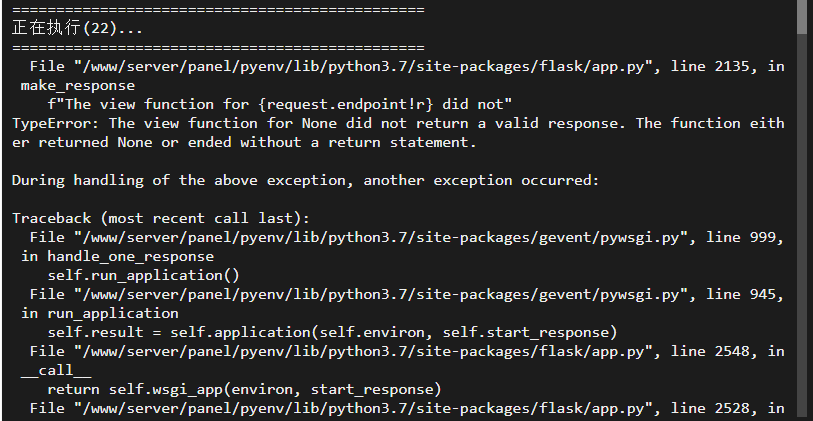Screen dimensions: 813x421
Task: Click the flask/app.py path at line 2548
Action: 364,352
